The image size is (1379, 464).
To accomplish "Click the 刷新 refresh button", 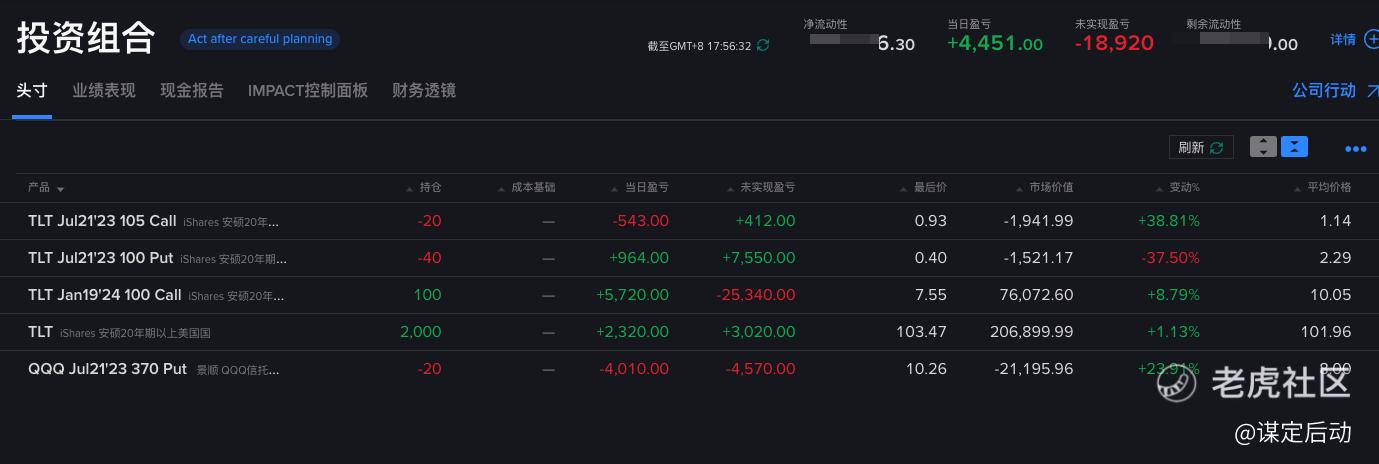I will click(x=1201, y=147).
